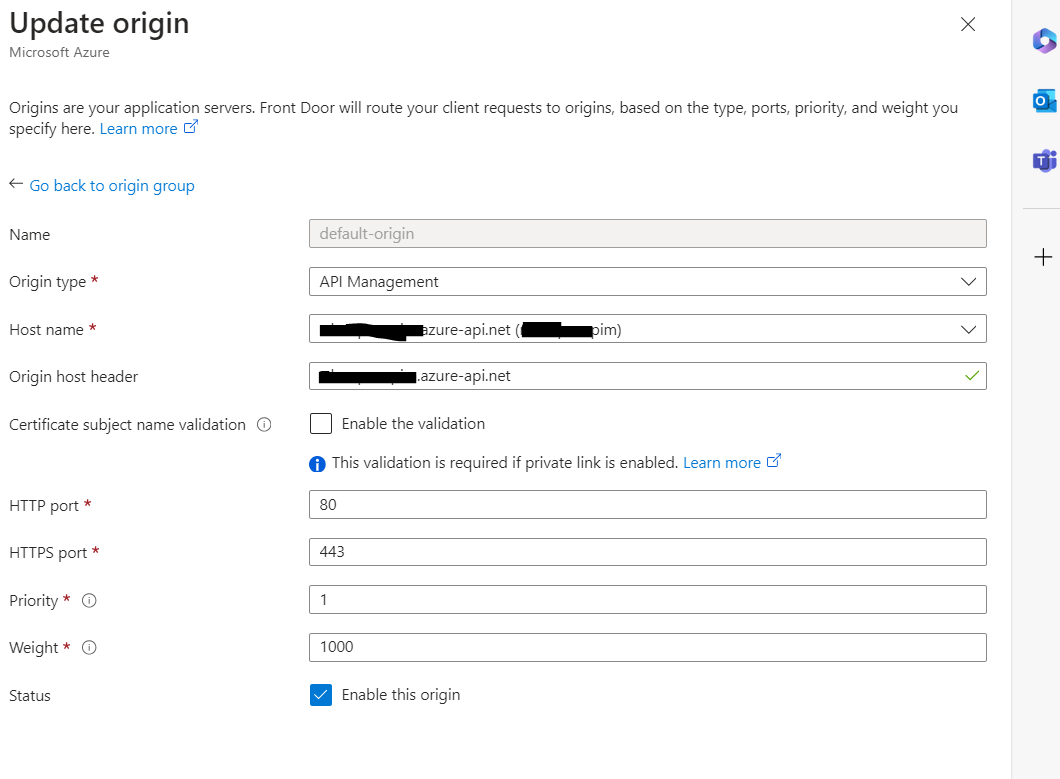
Task: Click into the HTTP port field
Action: [648, 504]
